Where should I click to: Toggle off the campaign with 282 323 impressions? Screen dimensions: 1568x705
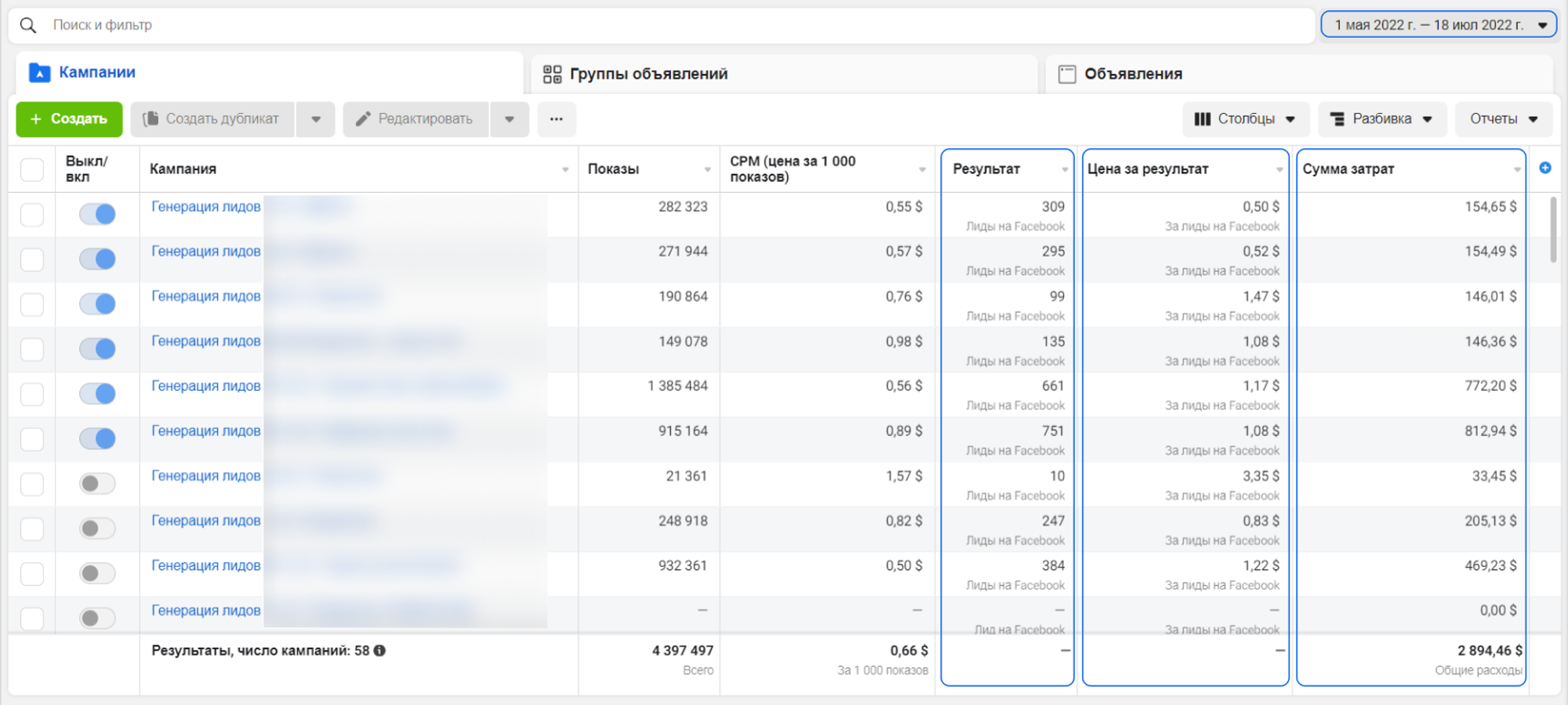(97, 214)
